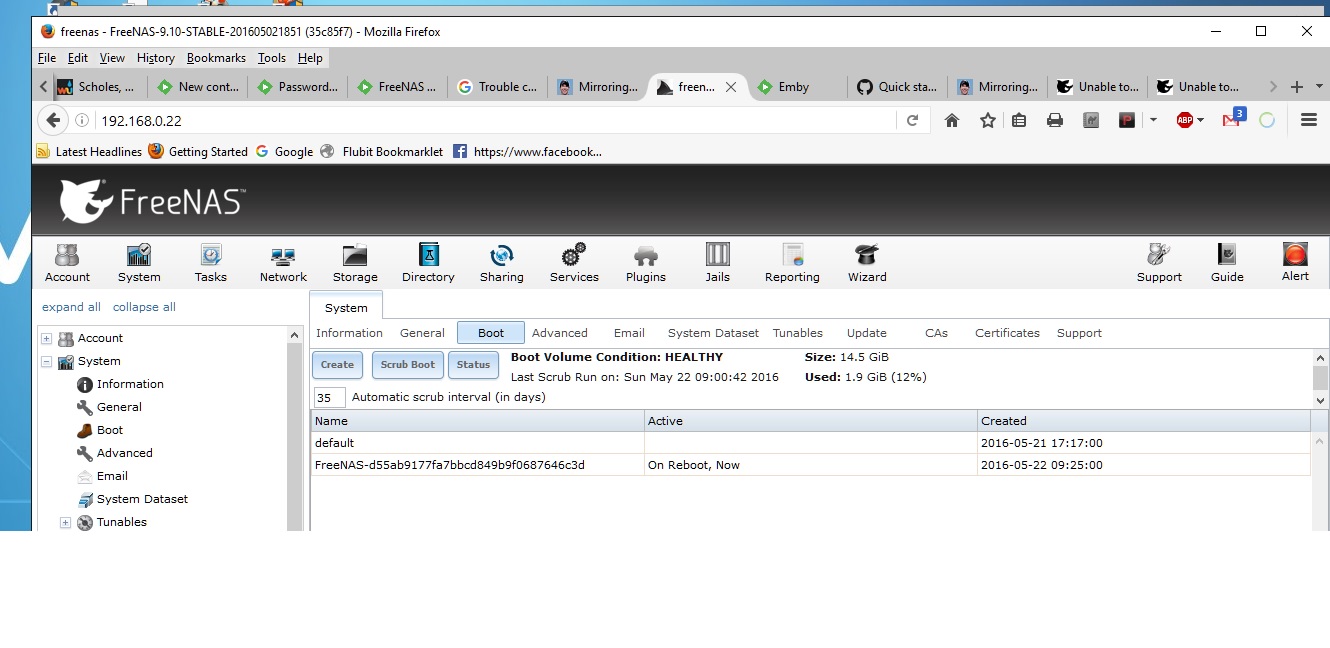
Task: Expand the Tunables node in the sidebar tree
Action: [66, 523]
